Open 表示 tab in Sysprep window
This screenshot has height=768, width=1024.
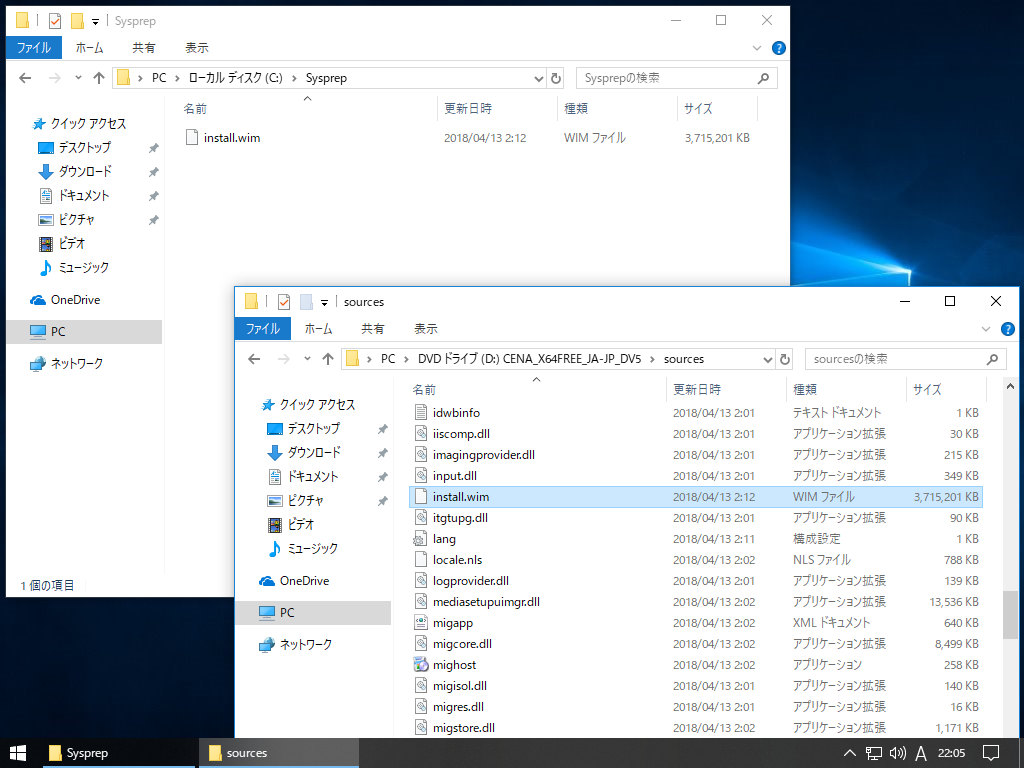pos(197,48)
